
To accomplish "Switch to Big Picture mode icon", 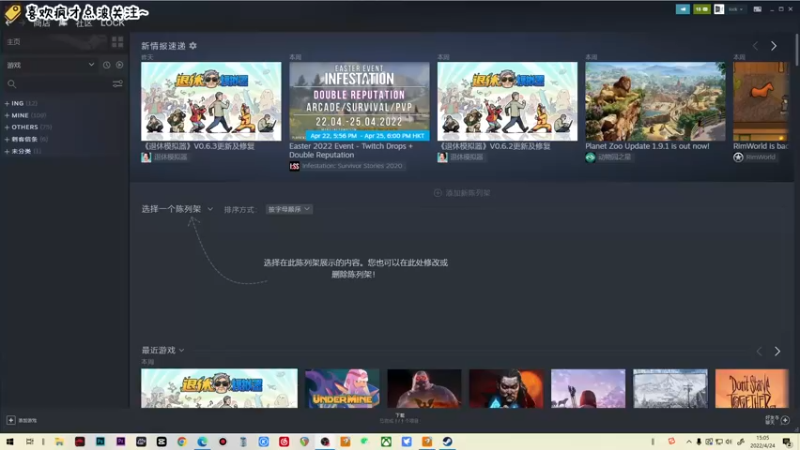I will (x=758, y=9).
